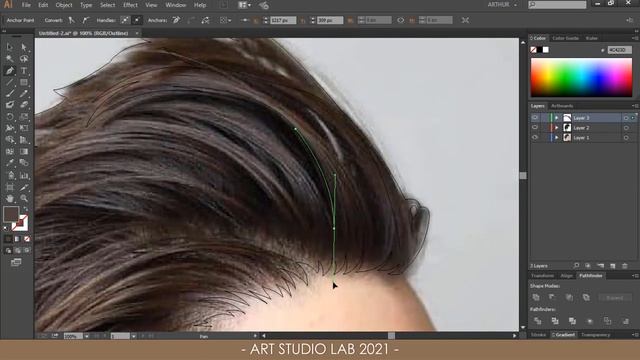The height and width of the screenshot is (360, 640).
Task: Click the Fill color swatch in toolbox
Action: click(11, 214)
